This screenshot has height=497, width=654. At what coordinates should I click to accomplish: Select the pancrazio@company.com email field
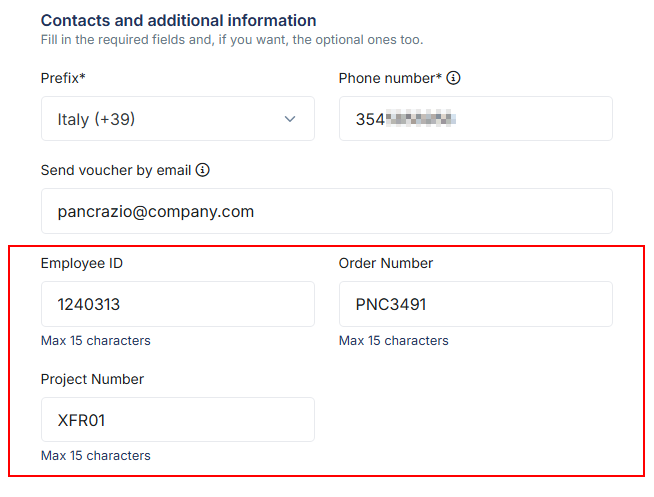[327, 211]
